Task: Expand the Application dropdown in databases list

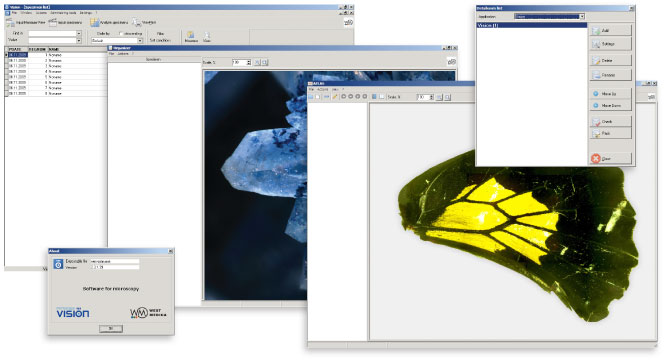Action: pyautogui.click(x=582, y=16)
